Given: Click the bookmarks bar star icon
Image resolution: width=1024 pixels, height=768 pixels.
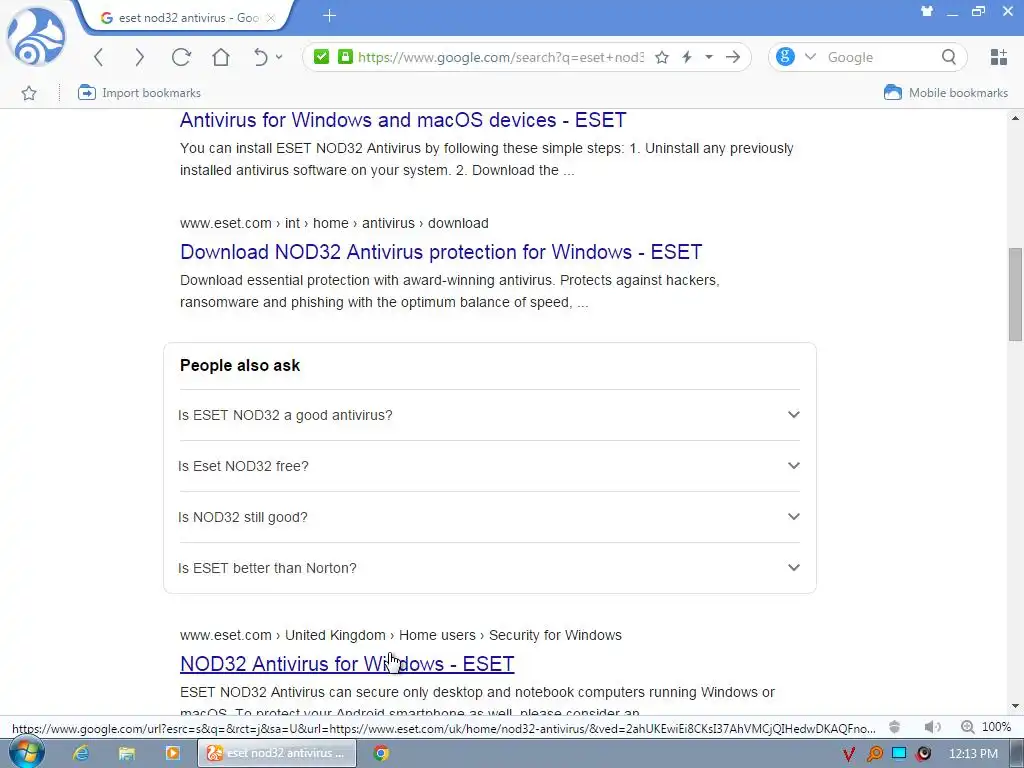Looking at the screenshot, I should [x=29, y=93].
